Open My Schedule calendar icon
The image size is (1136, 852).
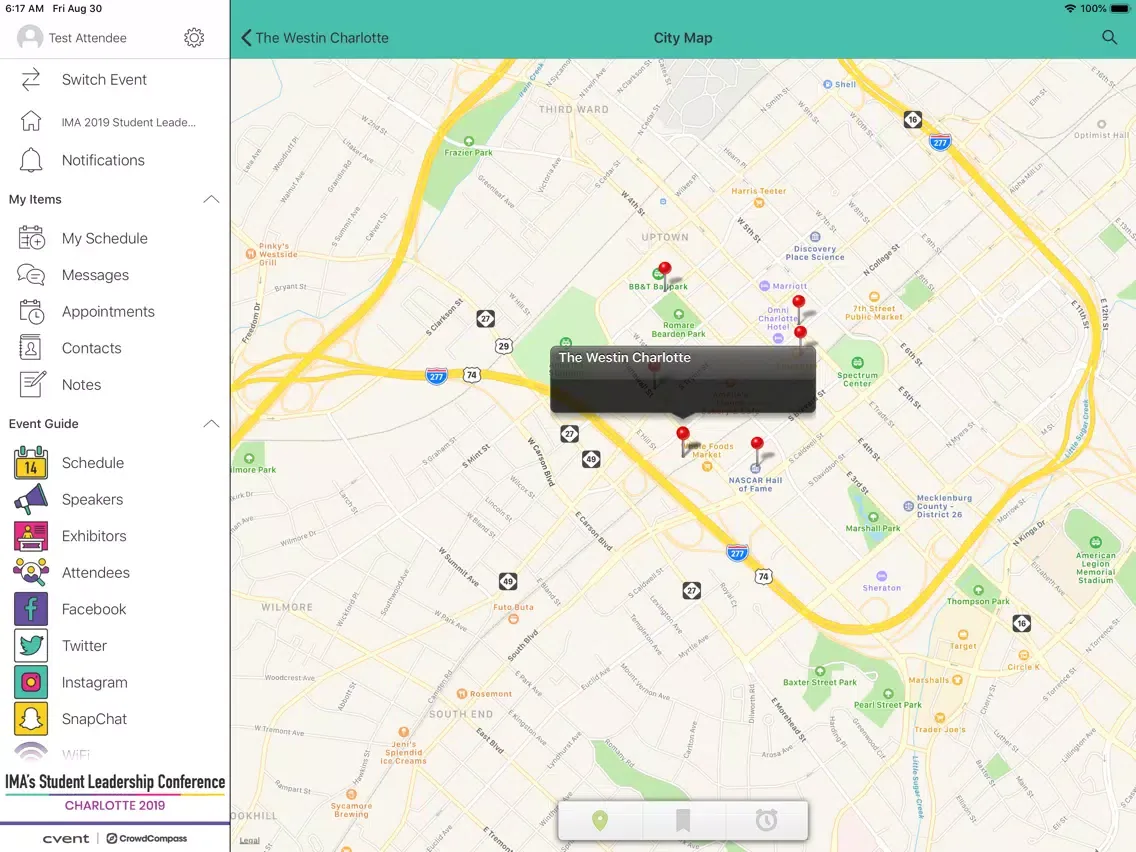click(x=31, y=238)
